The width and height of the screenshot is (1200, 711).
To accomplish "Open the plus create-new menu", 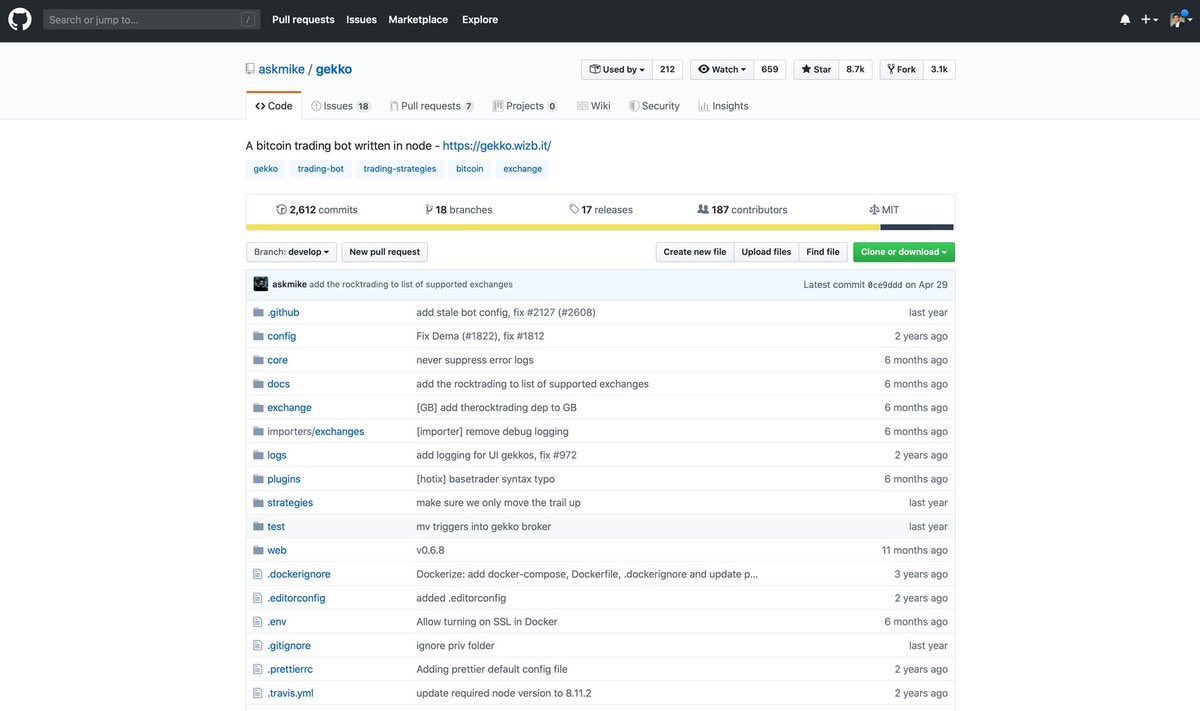I will [x=1150, y=19].
